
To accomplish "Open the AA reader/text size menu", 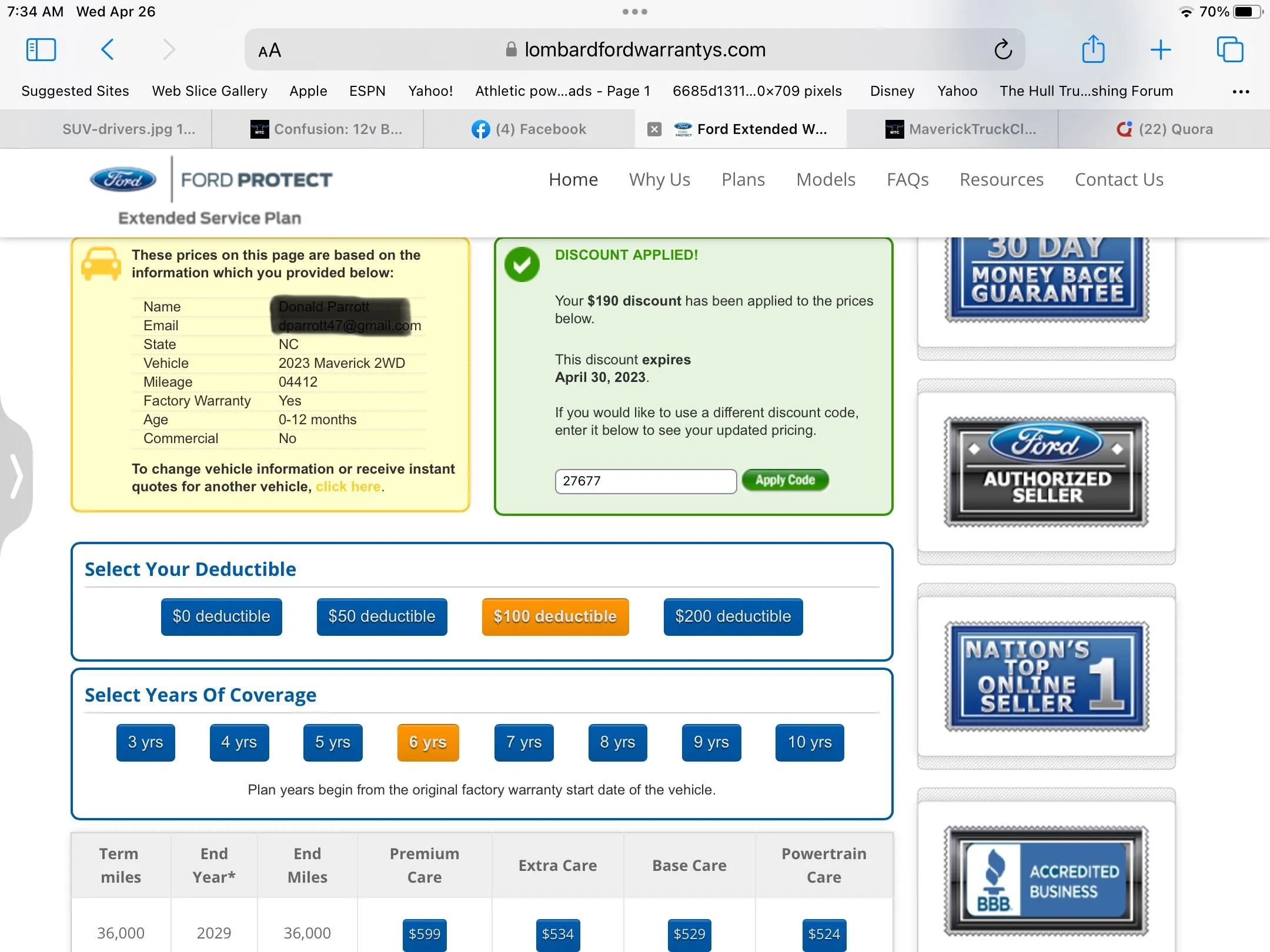I will pyautogui.click(x=270, y=51).
